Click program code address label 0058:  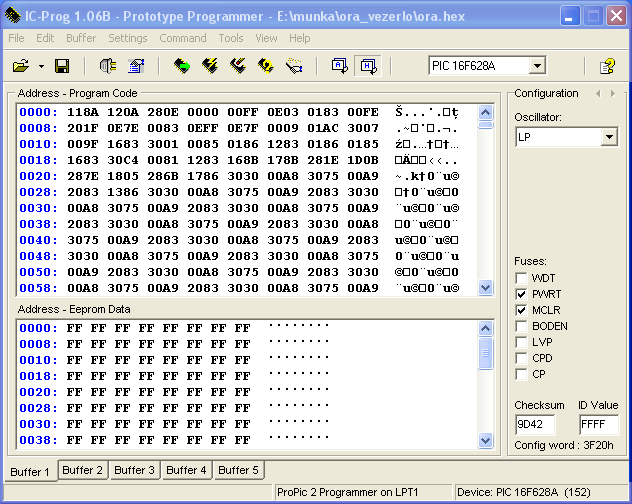(38, 288)
